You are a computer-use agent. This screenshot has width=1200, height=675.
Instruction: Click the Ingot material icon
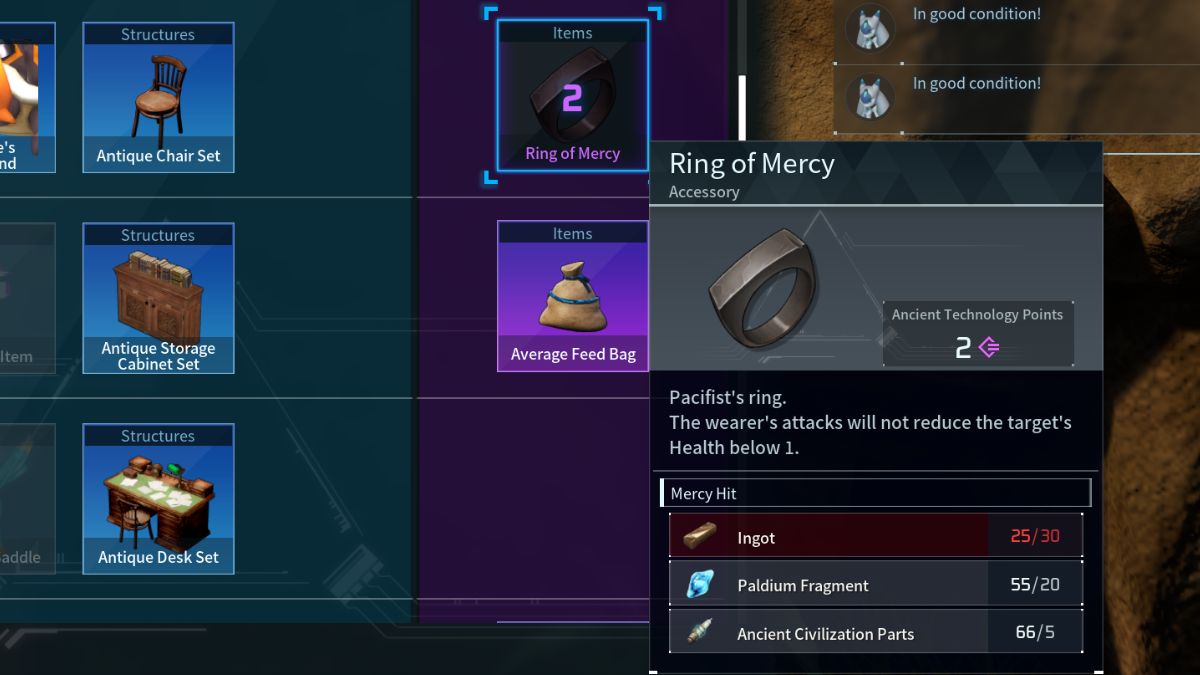(x=700, y=537)
